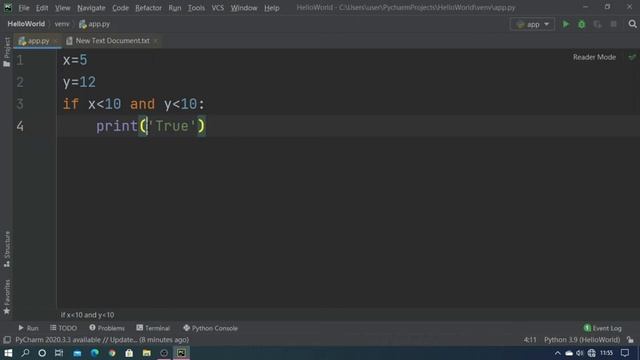Click the Run with Coverage icon
Image resolution: width=640 pixels, height=360 pixels.
tap(598, 24)
